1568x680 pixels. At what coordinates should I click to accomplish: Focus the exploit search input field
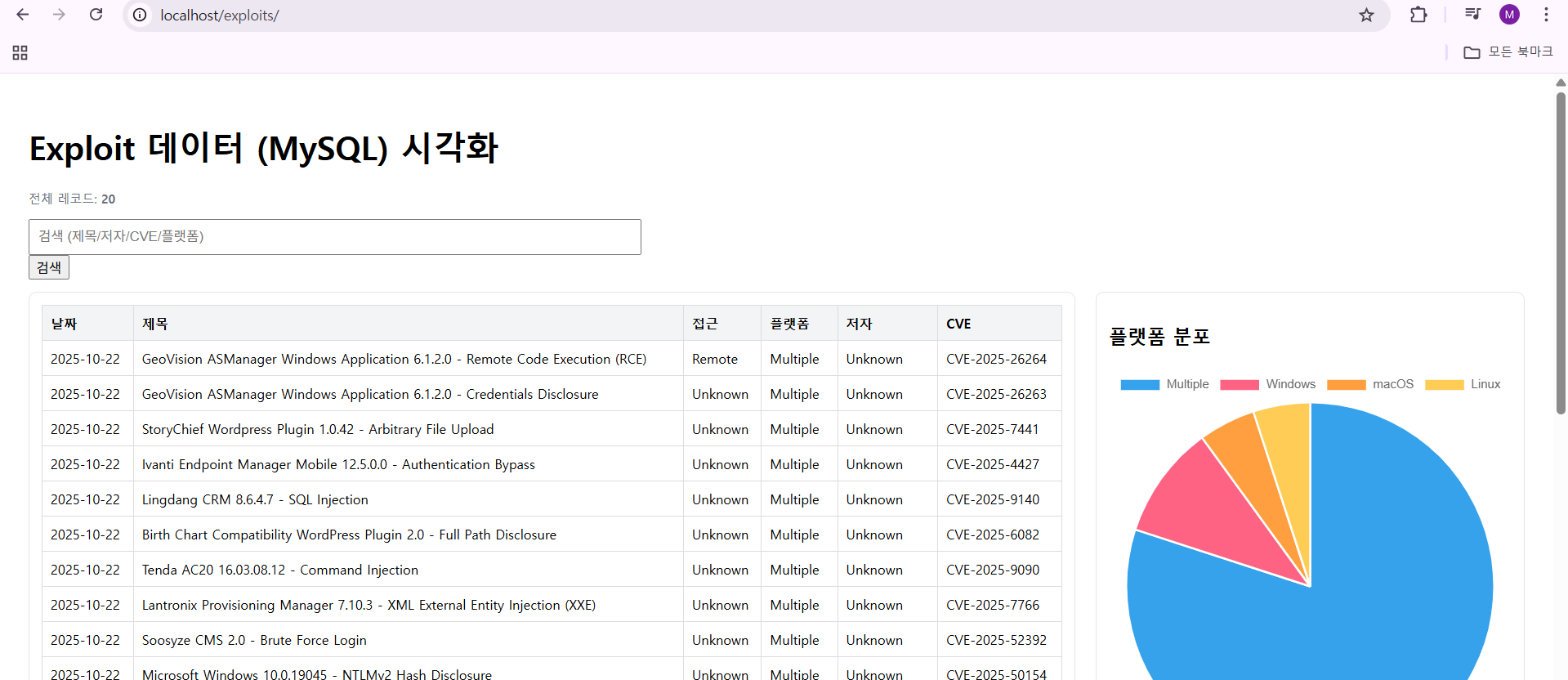[x=334, y=237]
